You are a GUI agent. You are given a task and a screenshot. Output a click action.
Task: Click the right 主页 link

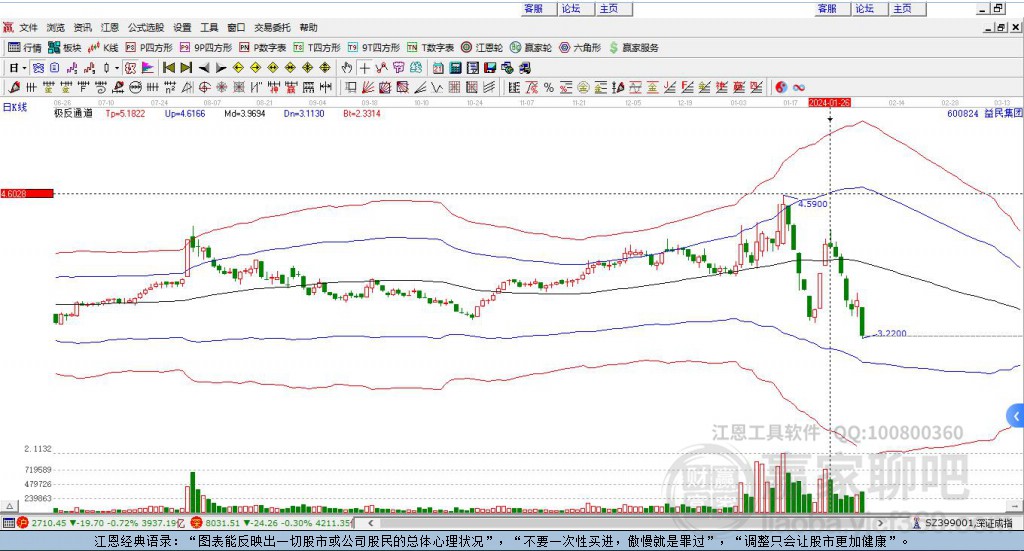tap(903, 8)
